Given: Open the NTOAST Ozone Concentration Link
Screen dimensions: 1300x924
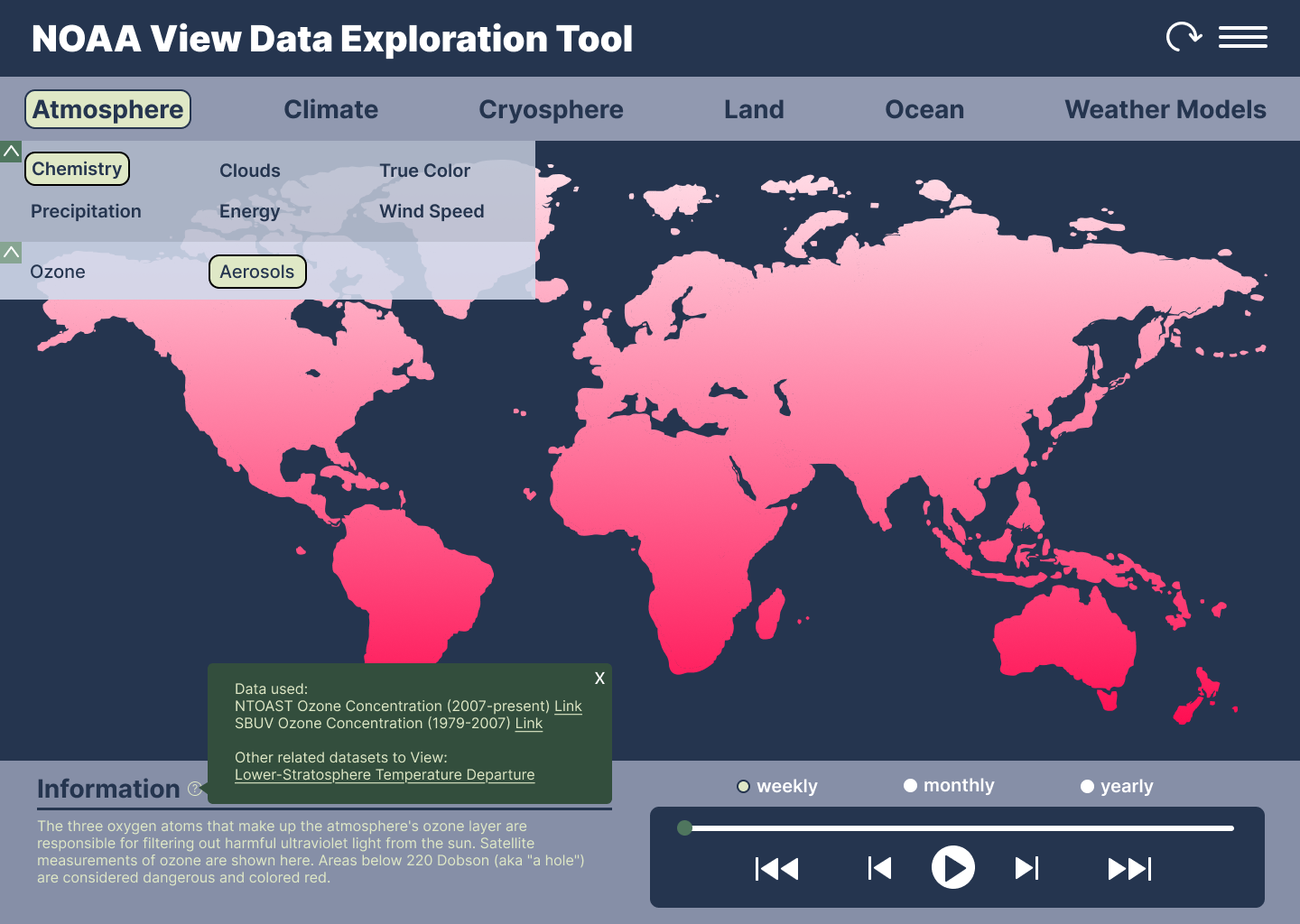Looking at the screenshot, I should point(568,706).
